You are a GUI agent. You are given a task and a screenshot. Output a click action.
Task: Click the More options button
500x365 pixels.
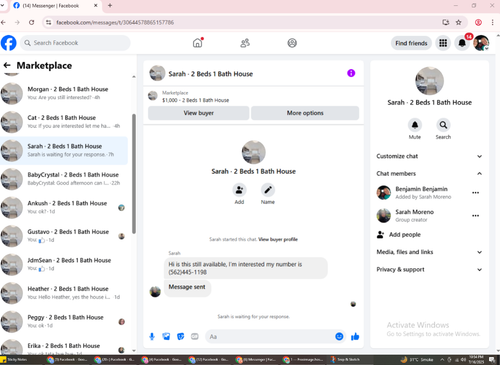(x=305, y=113)
